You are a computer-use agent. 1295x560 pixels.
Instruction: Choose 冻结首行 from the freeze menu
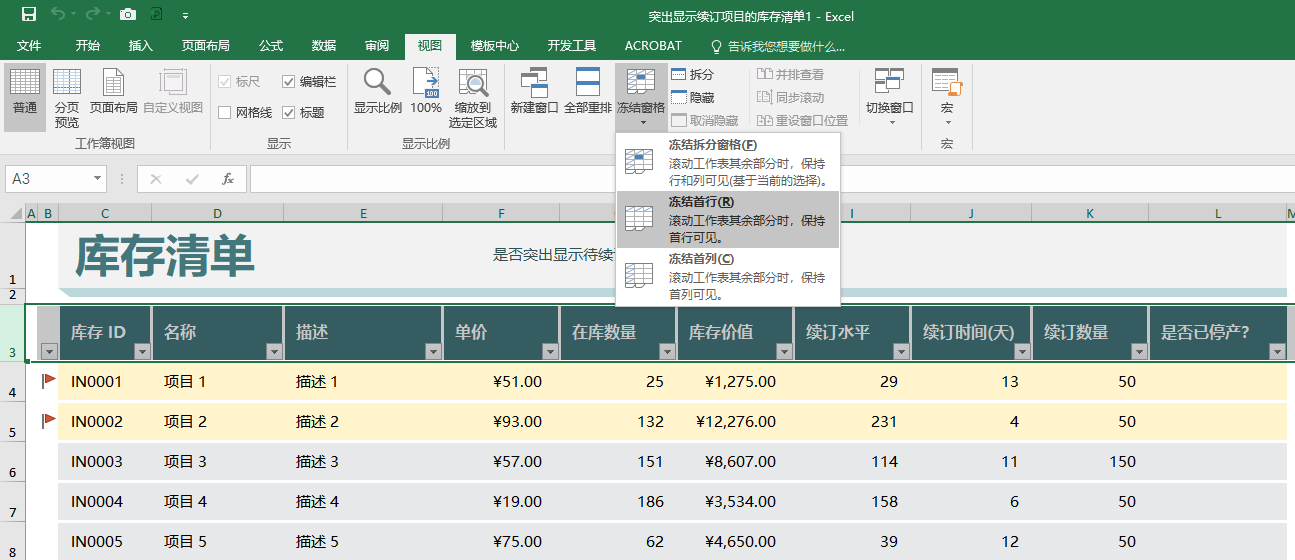(x=728, y=219)
